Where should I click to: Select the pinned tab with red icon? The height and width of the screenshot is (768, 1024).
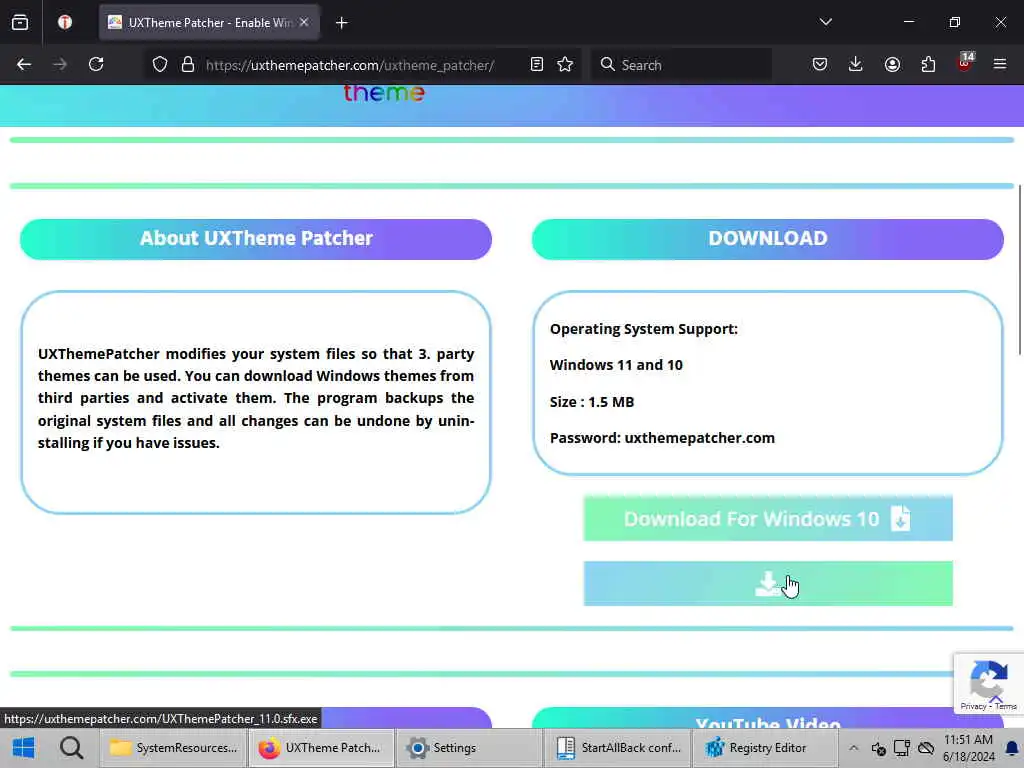65,23
